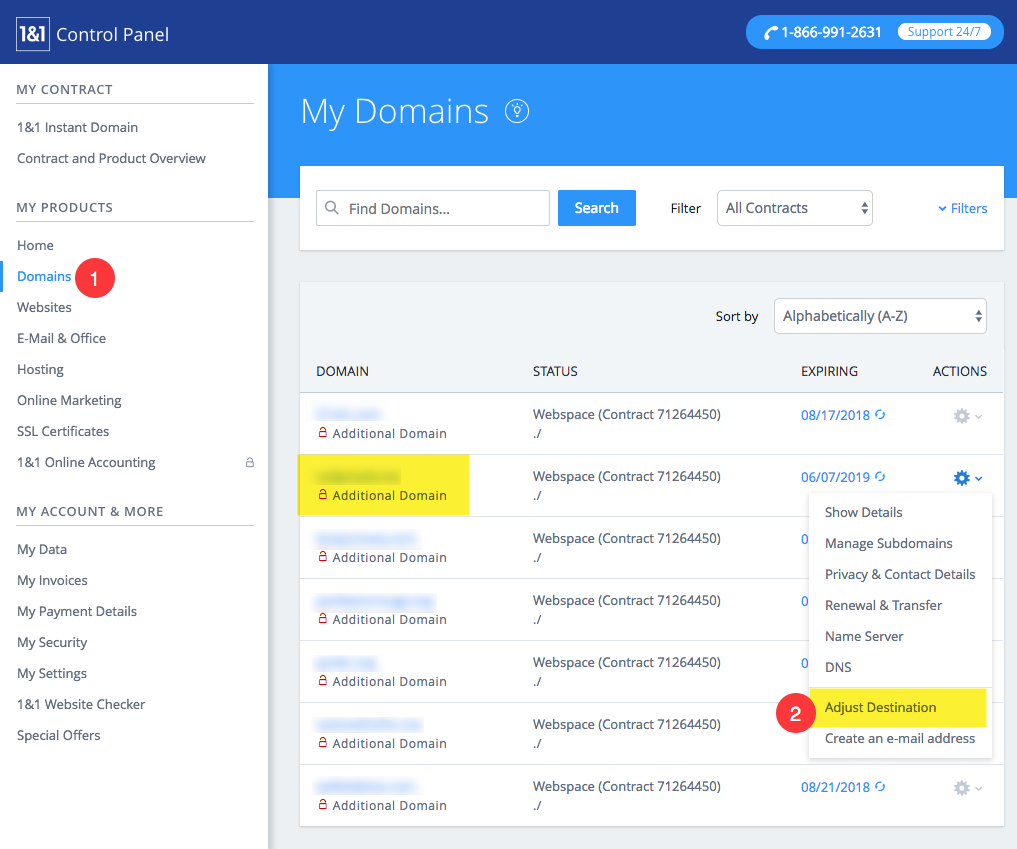
Task: Click renewal refresh icon next to 08/17/2018
Action: 880,414
